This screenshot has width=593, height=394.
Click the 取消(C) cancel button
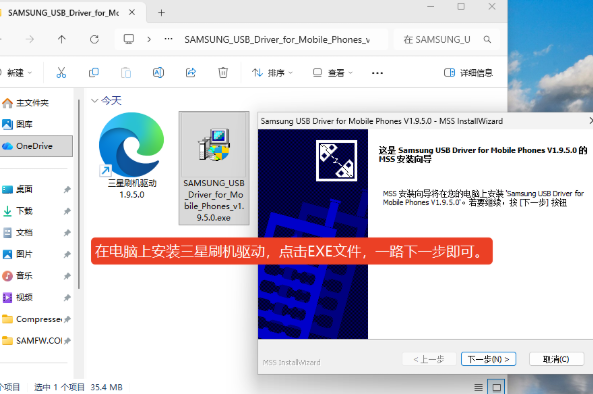coord(556,359)
